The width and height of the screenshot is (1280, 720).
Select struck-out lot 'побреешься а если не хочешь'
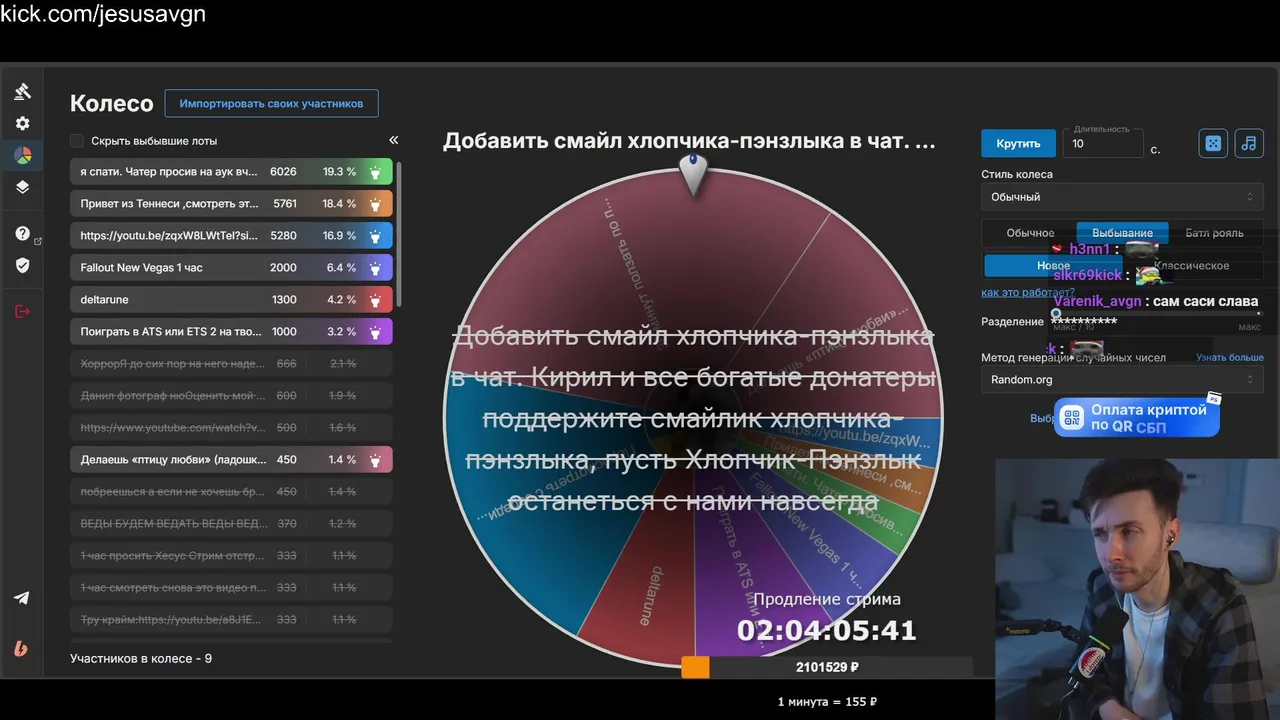click(x=231, y=492)
